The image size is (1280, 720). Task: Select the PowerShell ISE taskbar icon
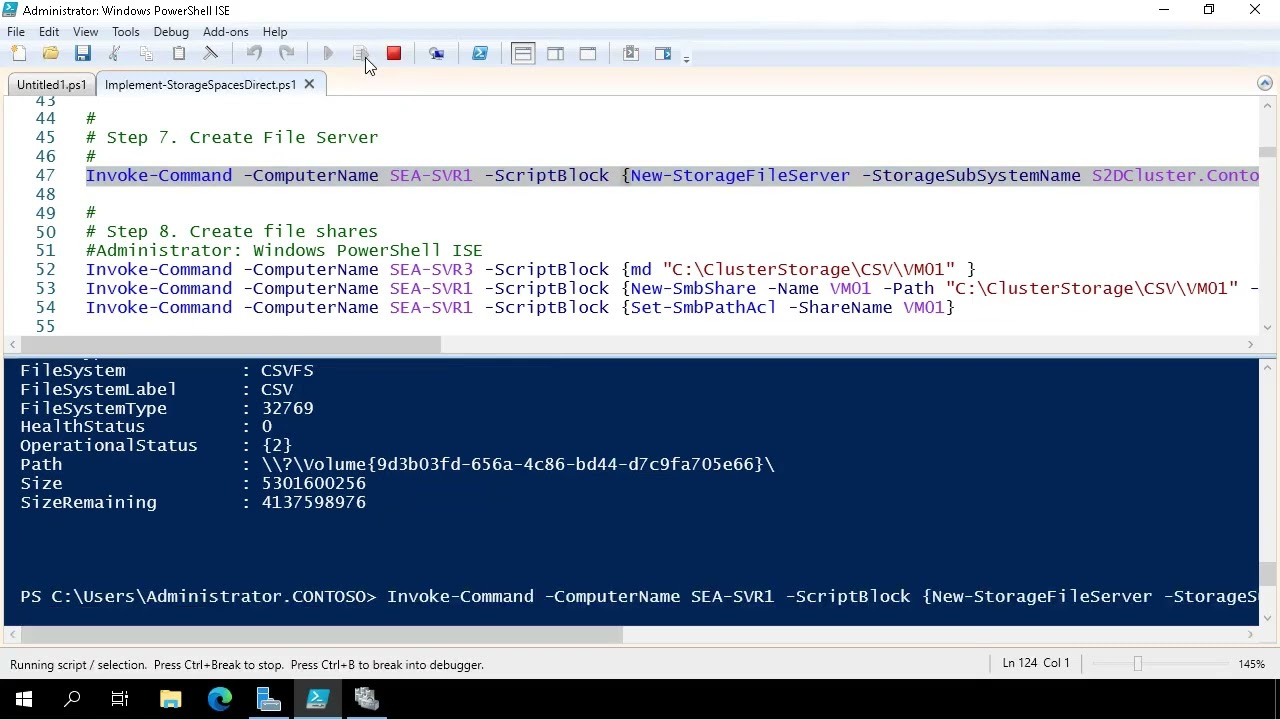(317, 700)
